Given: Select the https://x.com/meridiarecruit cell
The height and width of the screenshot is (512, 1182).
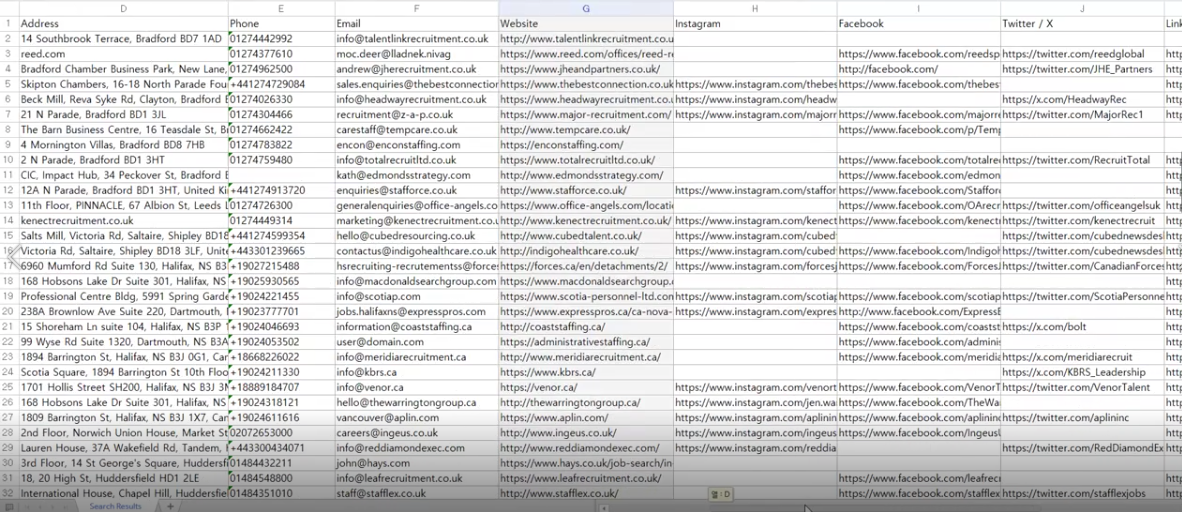Looking at the screenshot, I should click(x=1082, y=357).
